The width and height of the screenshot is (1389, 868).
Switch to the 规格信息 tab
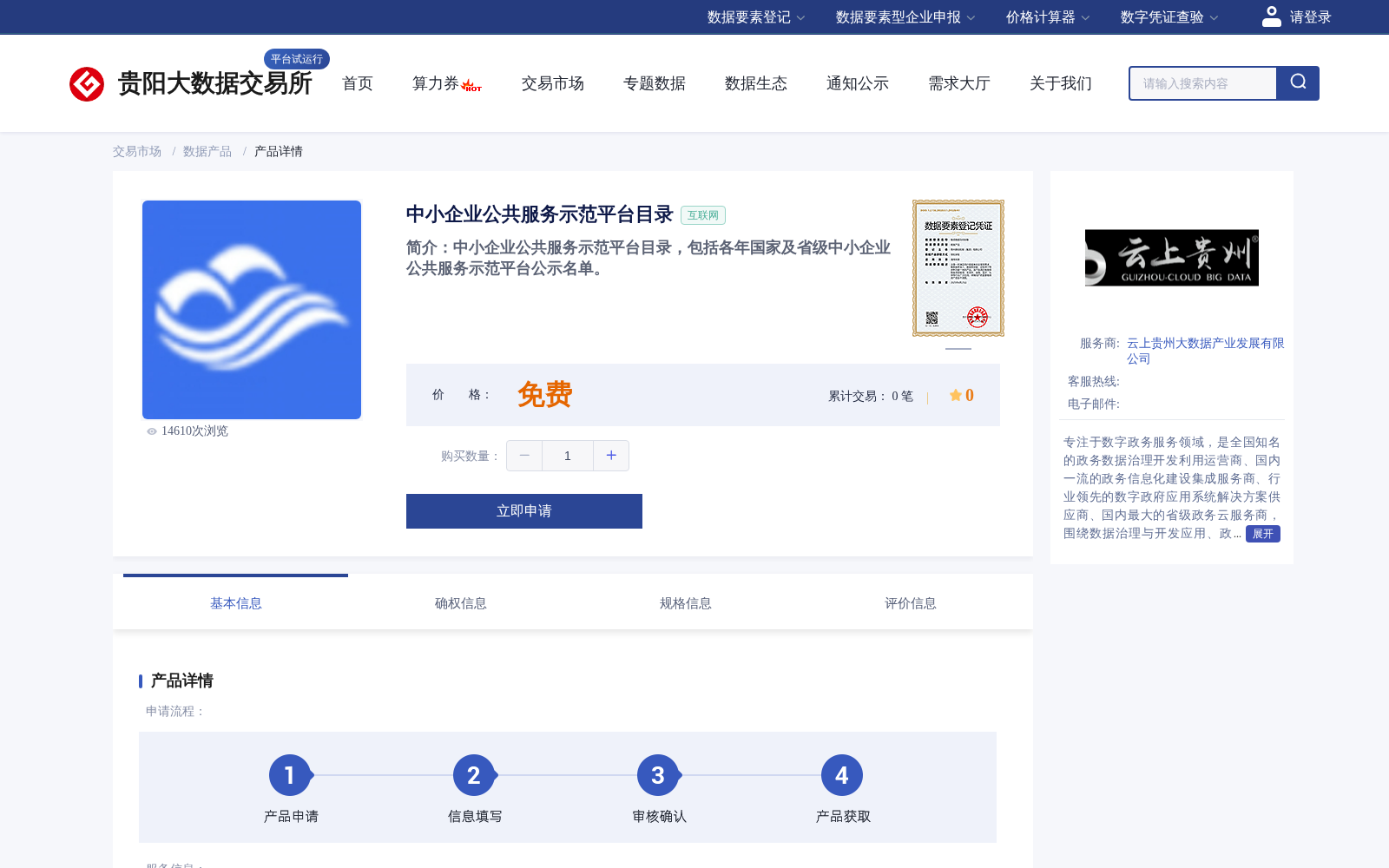[686, 603]
